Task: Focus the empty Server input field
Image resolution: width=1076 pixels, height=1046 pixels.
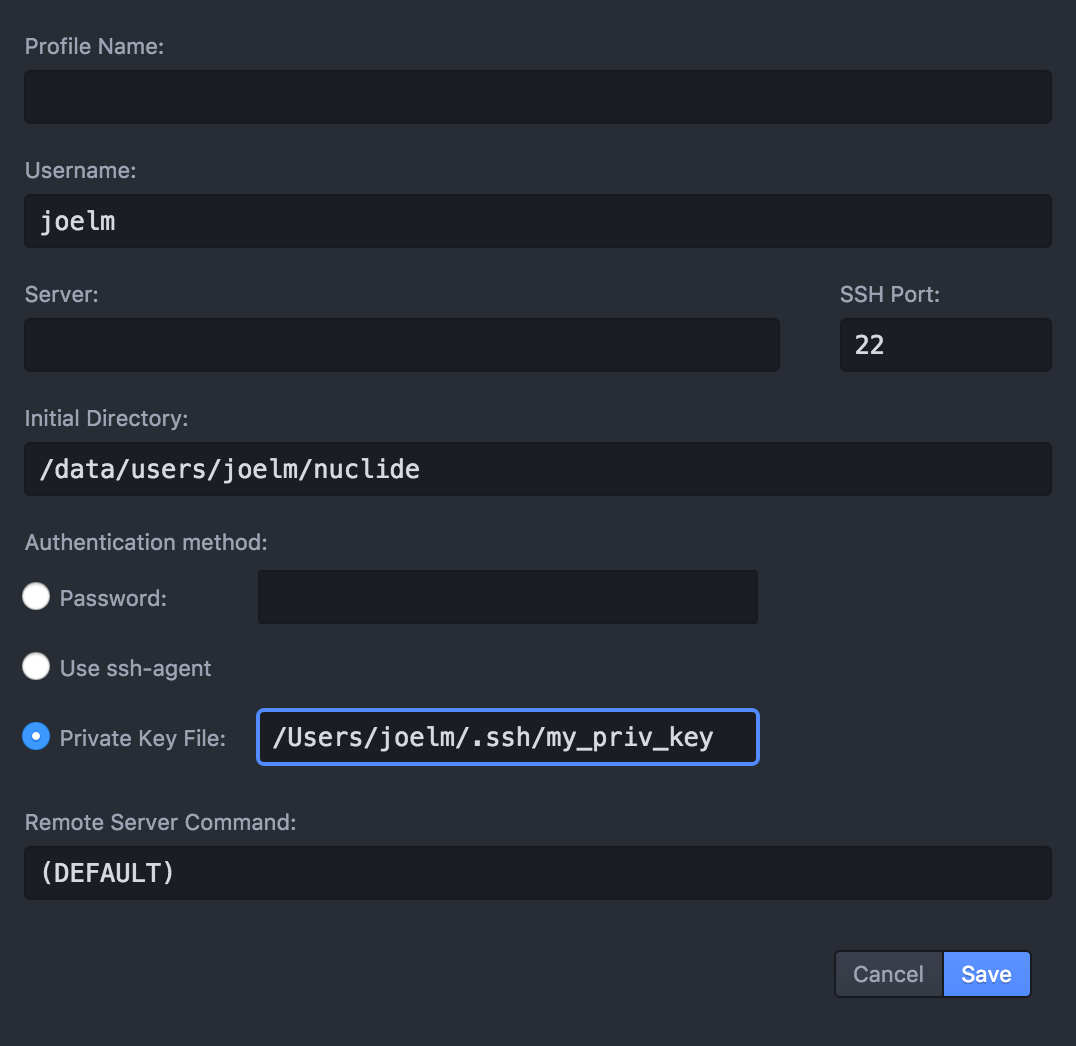Action: pos(401,345)
